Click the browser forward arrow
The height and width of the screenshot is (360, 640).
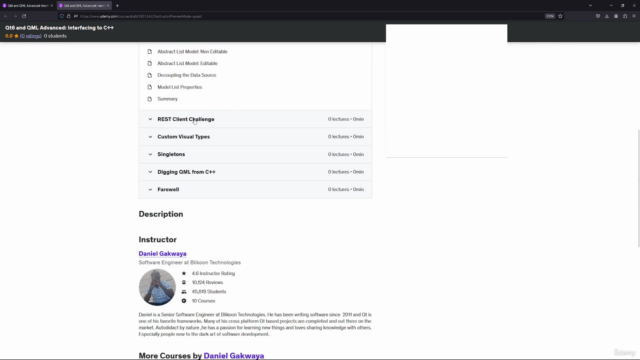coord(15,16)
